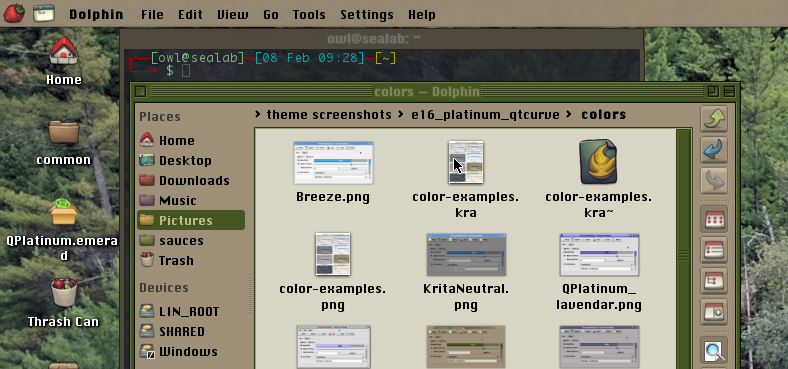Select color-examples.kra~ backup file icon

point(598,162)
